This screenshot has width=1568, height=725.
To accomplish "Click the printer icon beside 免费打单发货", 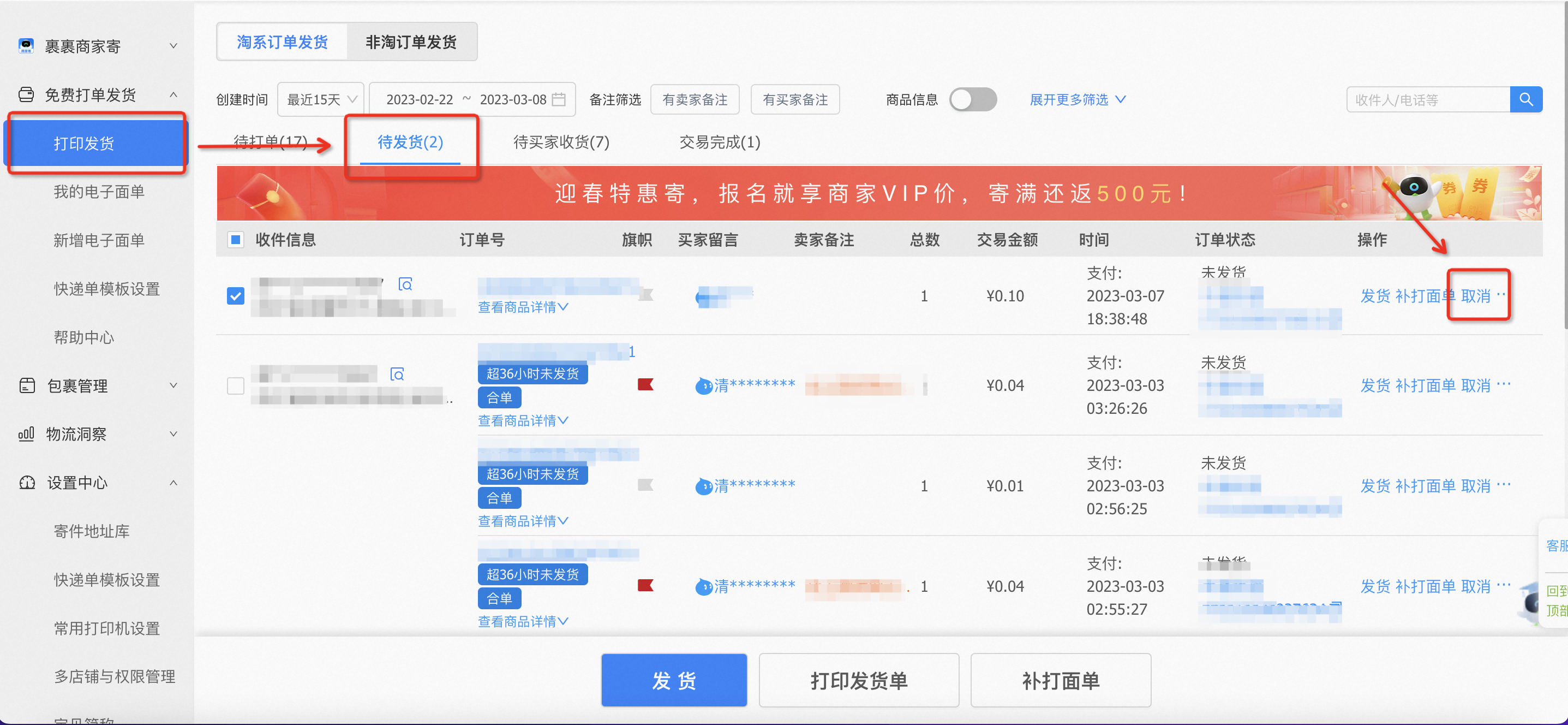I will (x=26, y=94).
